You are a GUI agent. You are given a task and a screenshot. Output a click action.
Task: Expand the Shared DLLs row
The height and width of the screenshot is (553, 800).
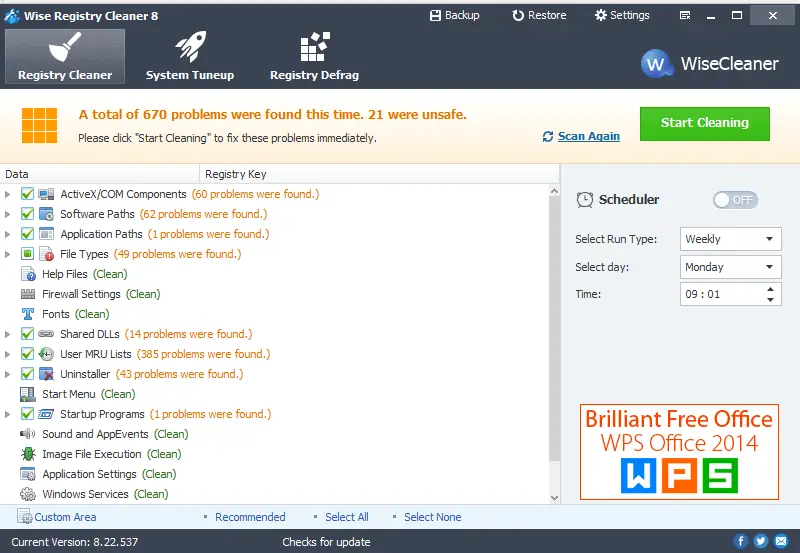(x=7, y=334)
